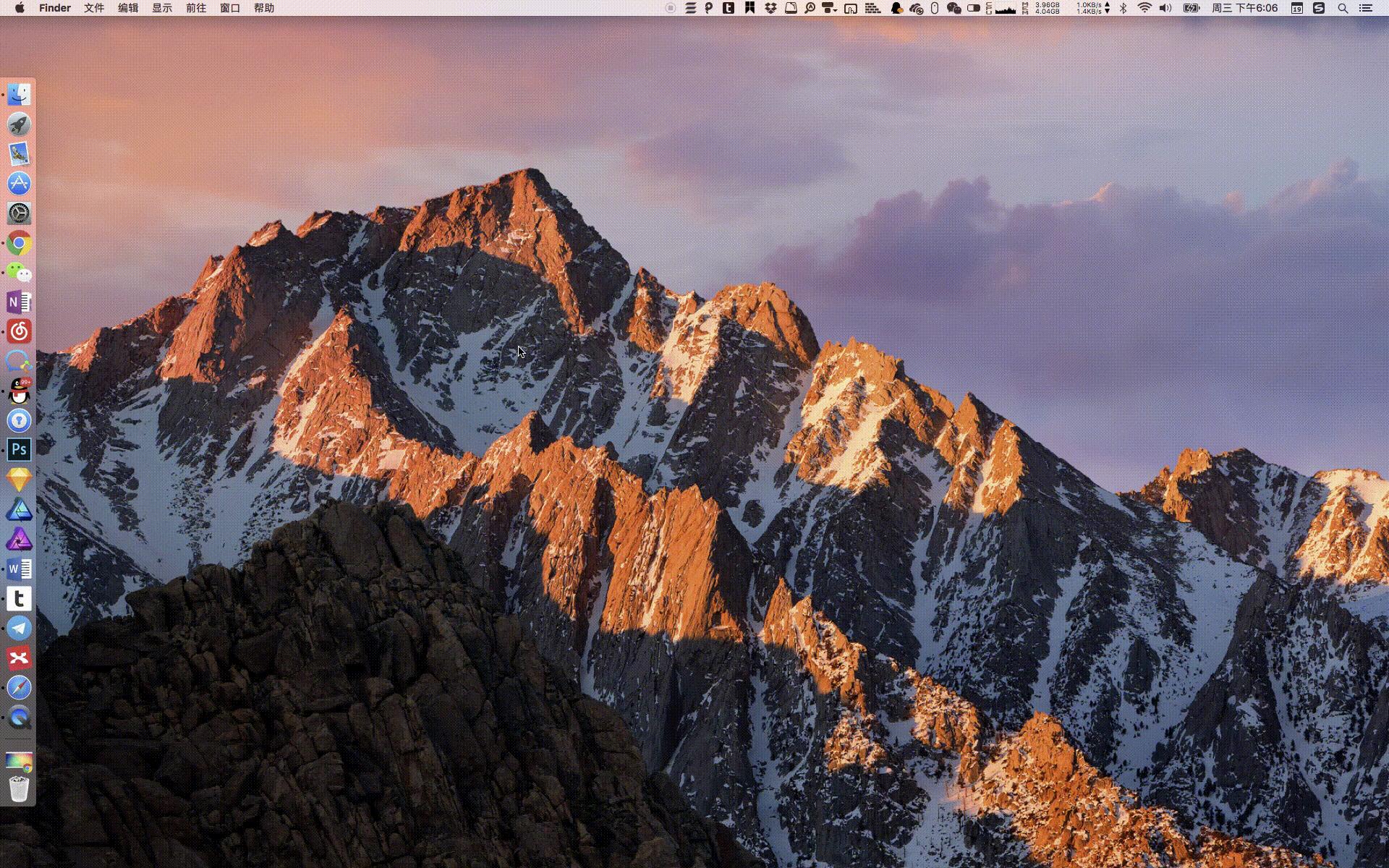1389x868 pixels.
Task: Open WeChat in the dock
Action: click(x=19, y=273)
